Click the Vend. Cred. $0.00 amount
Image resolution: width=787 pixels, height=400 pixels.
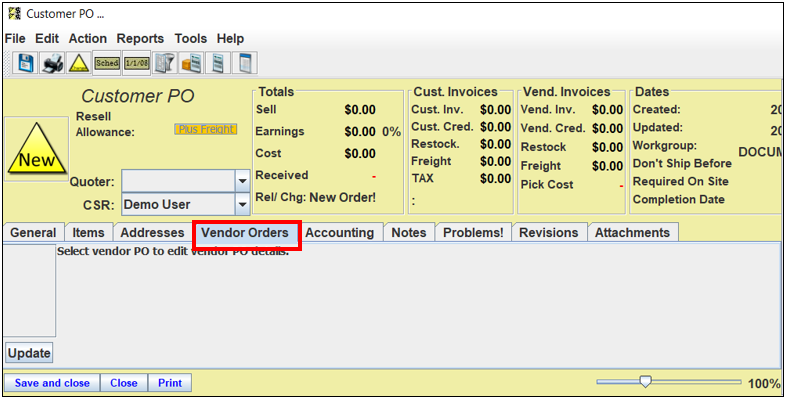pyautogui.click(x=607, y=128)
